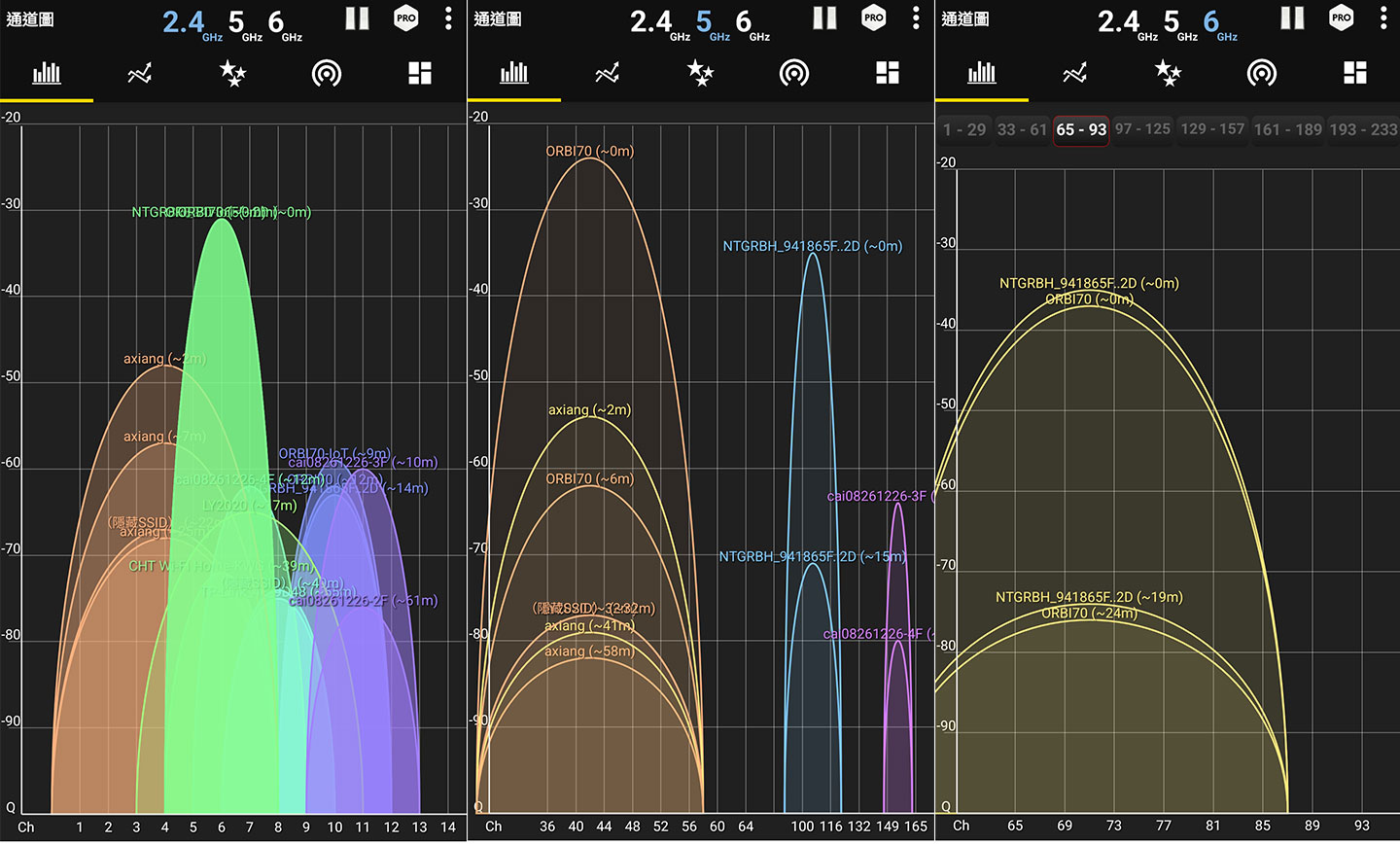This screenshot has height=844, width=1400.
Task: Open the time graph tab icon in the 2.4 GHz view
Action: [x=140, y=73]
